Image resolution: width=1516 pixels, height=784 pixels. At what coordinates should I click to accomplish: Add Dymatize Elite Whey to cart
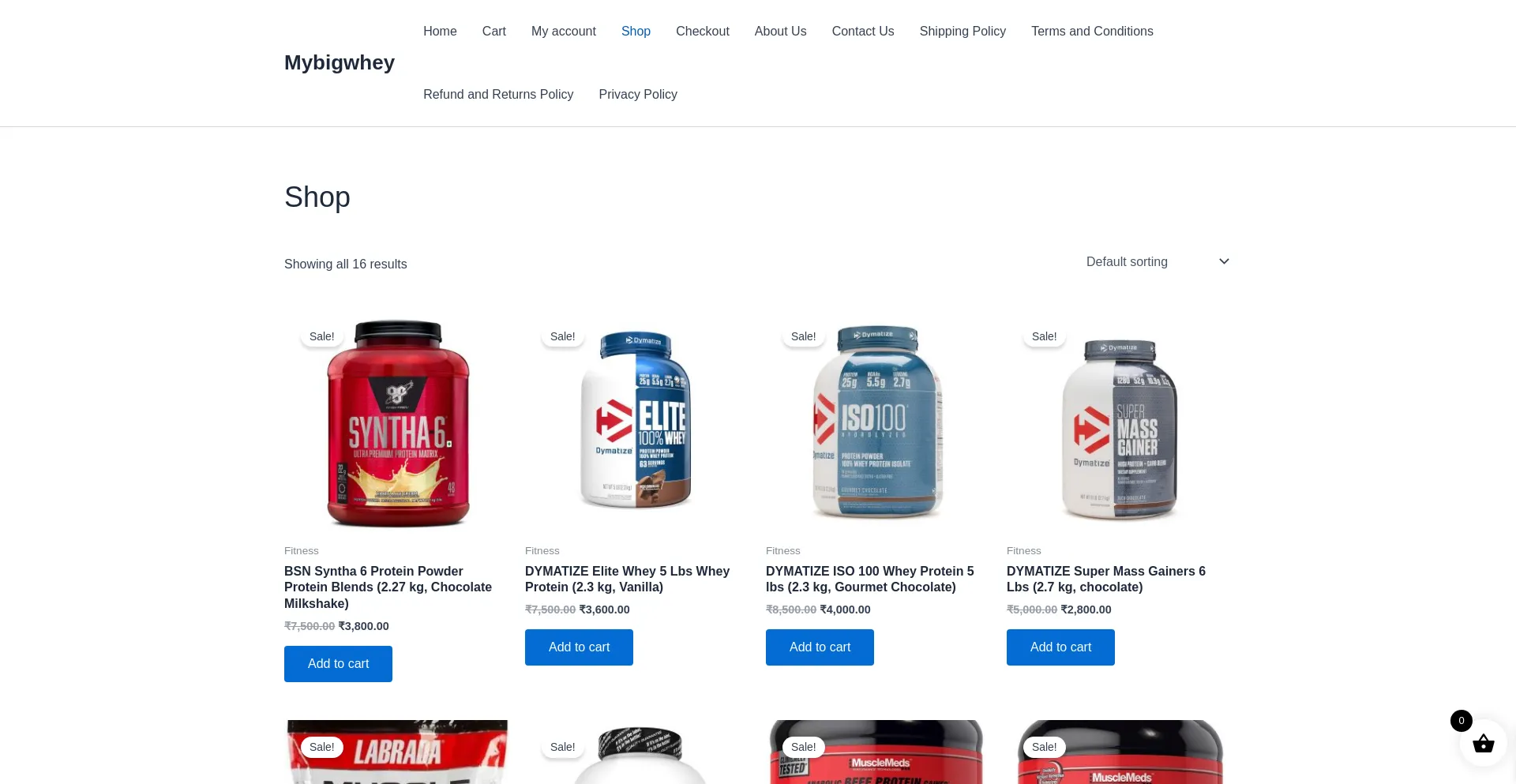(x=579, y=647)
